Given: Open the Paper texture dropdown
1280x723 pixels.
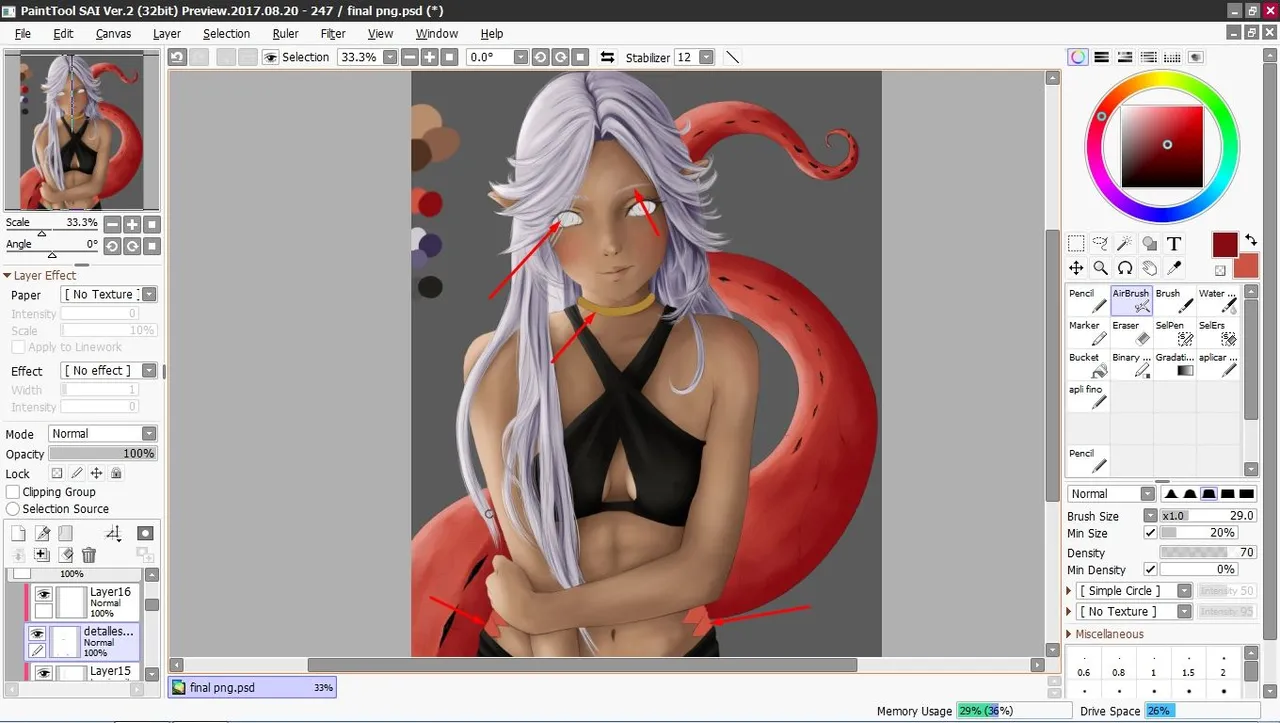Looking at the screenshot, I should click(149, 294).
